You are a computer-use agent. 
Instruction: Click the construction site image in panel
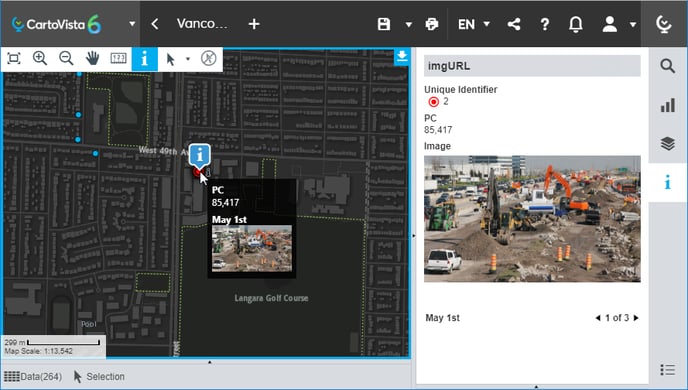(532, 218)
